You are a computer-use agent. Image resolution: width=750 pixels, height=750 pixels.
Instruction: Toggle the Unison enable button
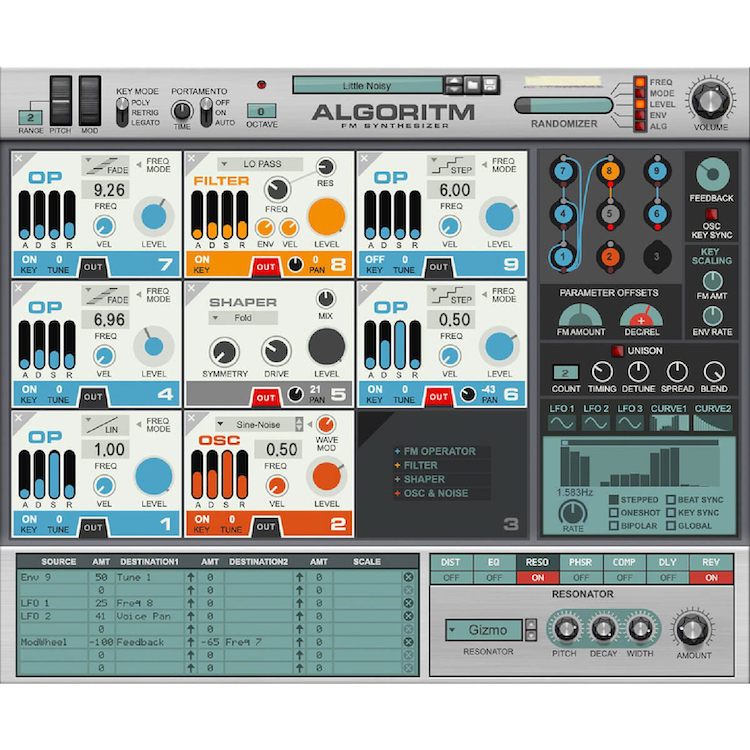click(x=618, y=351)
